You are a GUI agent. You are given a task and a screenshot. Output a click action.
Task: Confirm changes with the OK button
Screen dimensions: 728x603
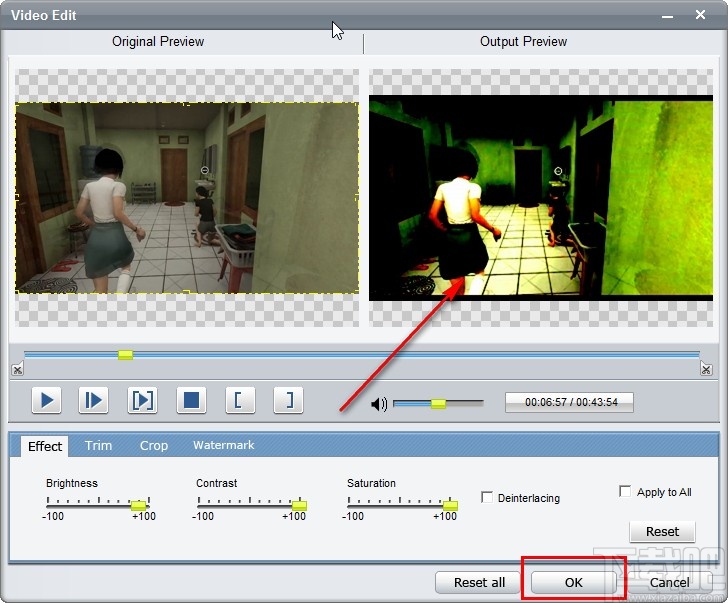click(x=573, y=582)
